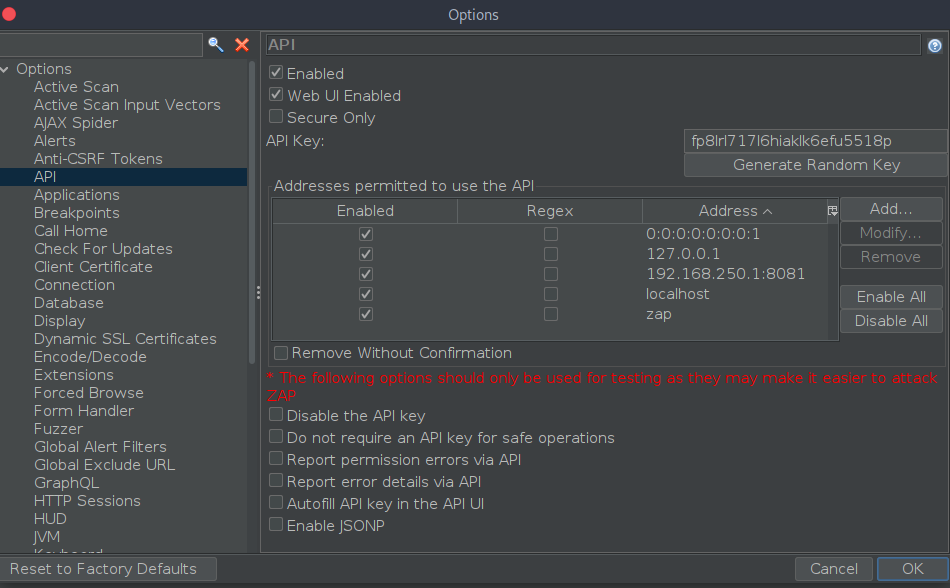Viewport: 950px width, 588px height.
Task: Open the help icon next to the API header
Action: (934, 45)
